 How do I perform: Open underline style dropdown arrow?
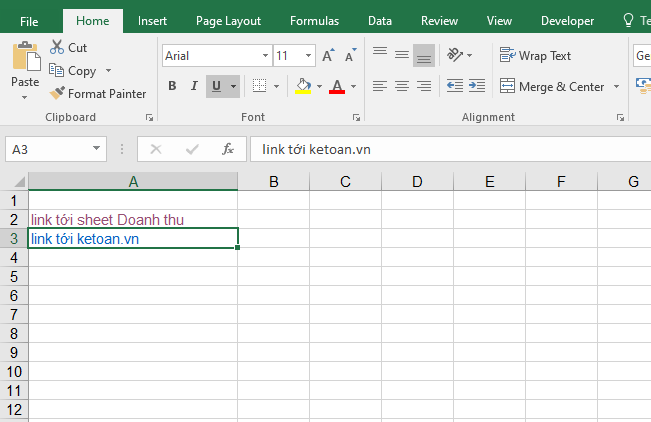[x=233, y=86]
